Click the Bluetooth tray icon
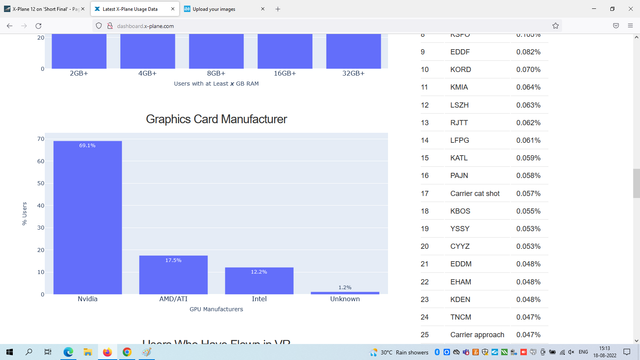The width and height of the screenshot is (640, 360). (x=437, y=352)
